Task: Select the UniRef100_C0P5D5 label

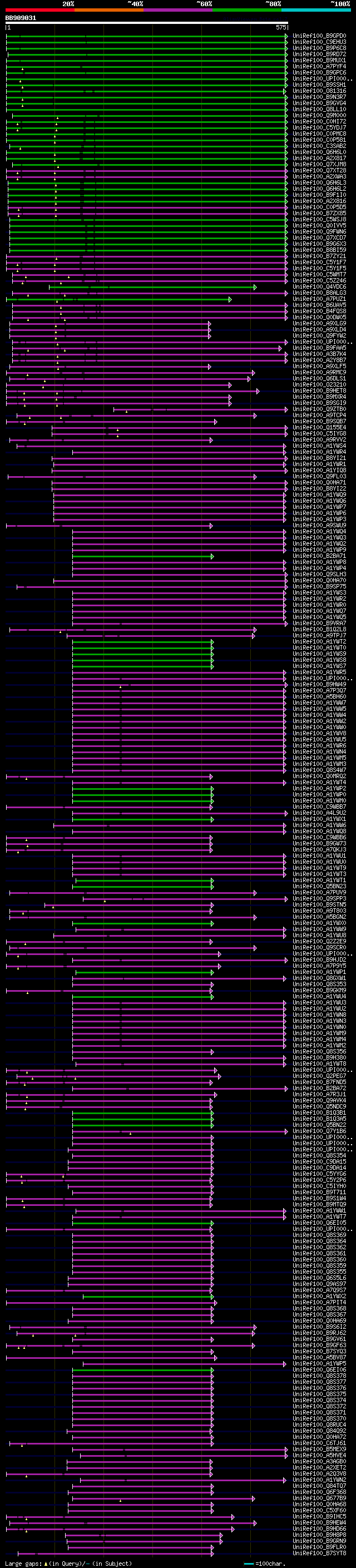Action: click(319, 207)
